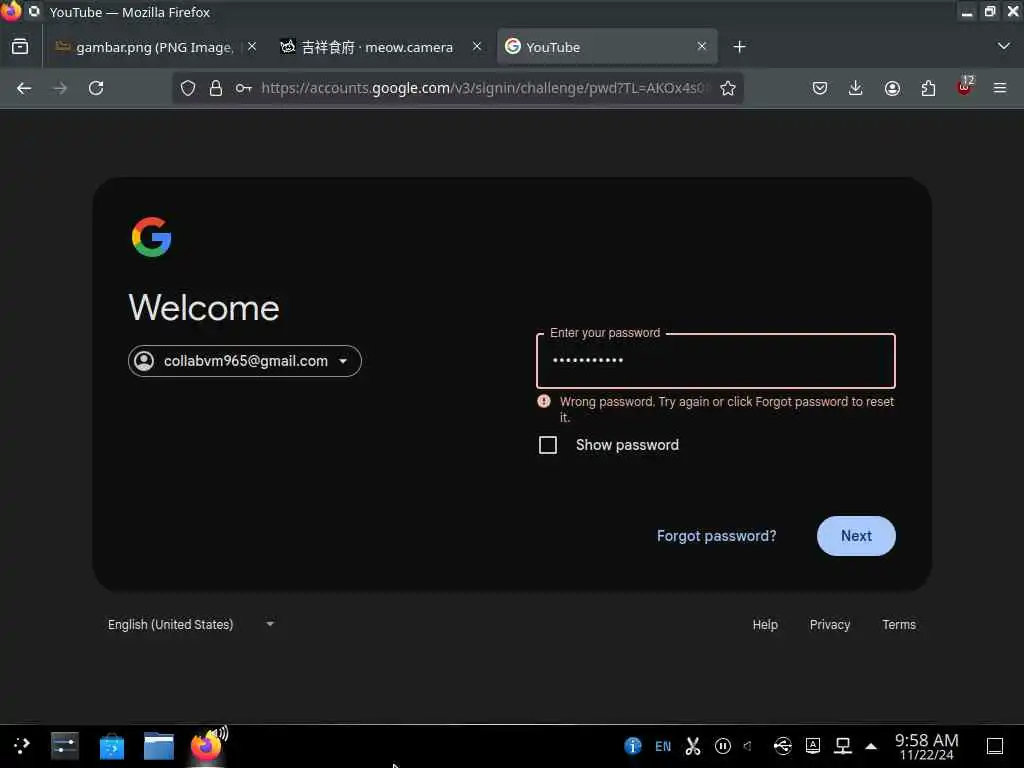The width and height of the screenshot is (1024, 768).
Task: Open the file manager taskbar icon
Action: (x=159, y=746)
